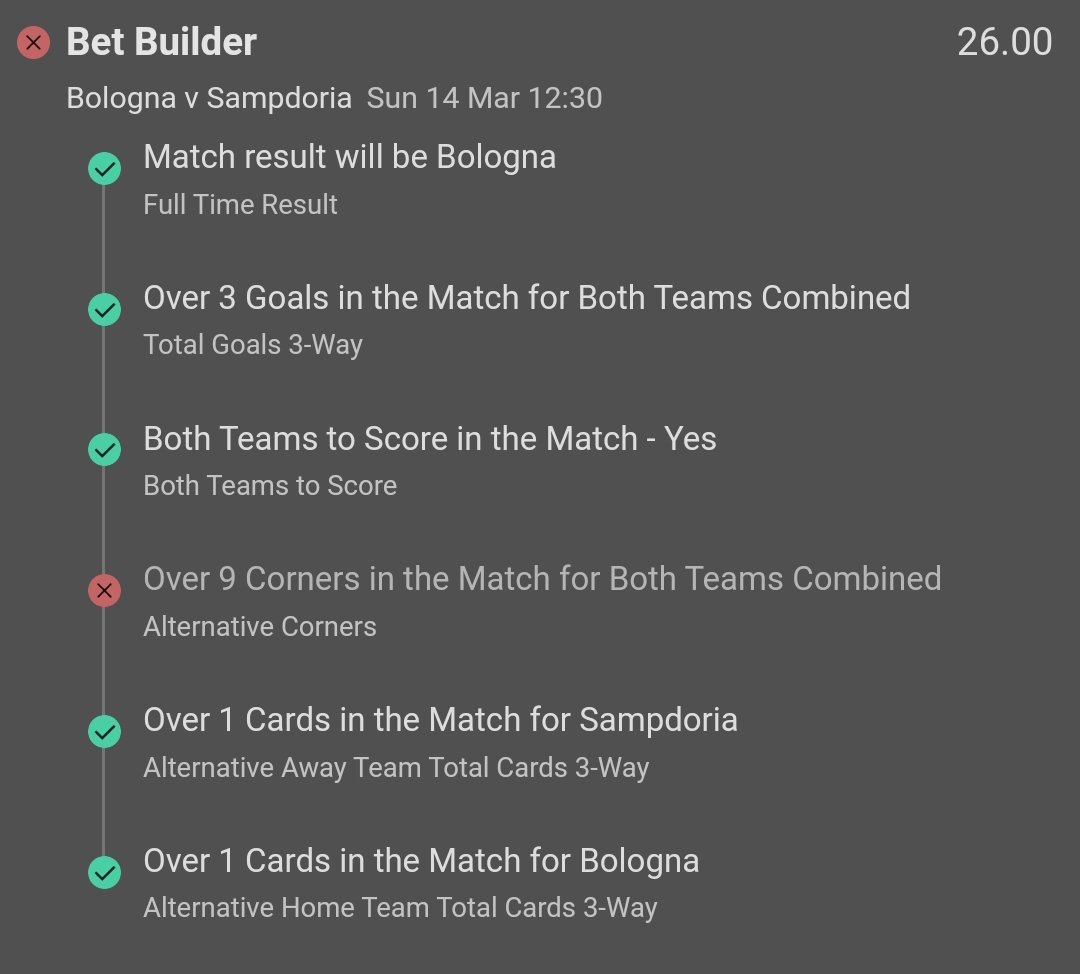Image resolution: width=1080 pixels, height=974 pixels.
Task: Click the Full Time Result market label
Action: pyautogui.click(x=240, y=205)
